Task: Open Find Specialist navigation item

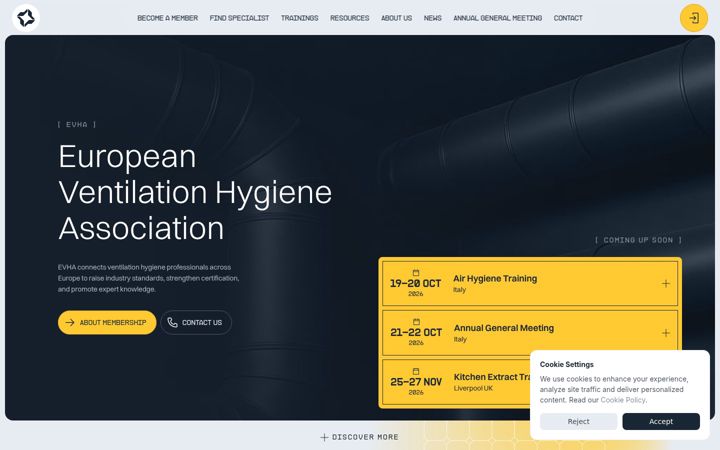Action: click(x=239, y=18)
